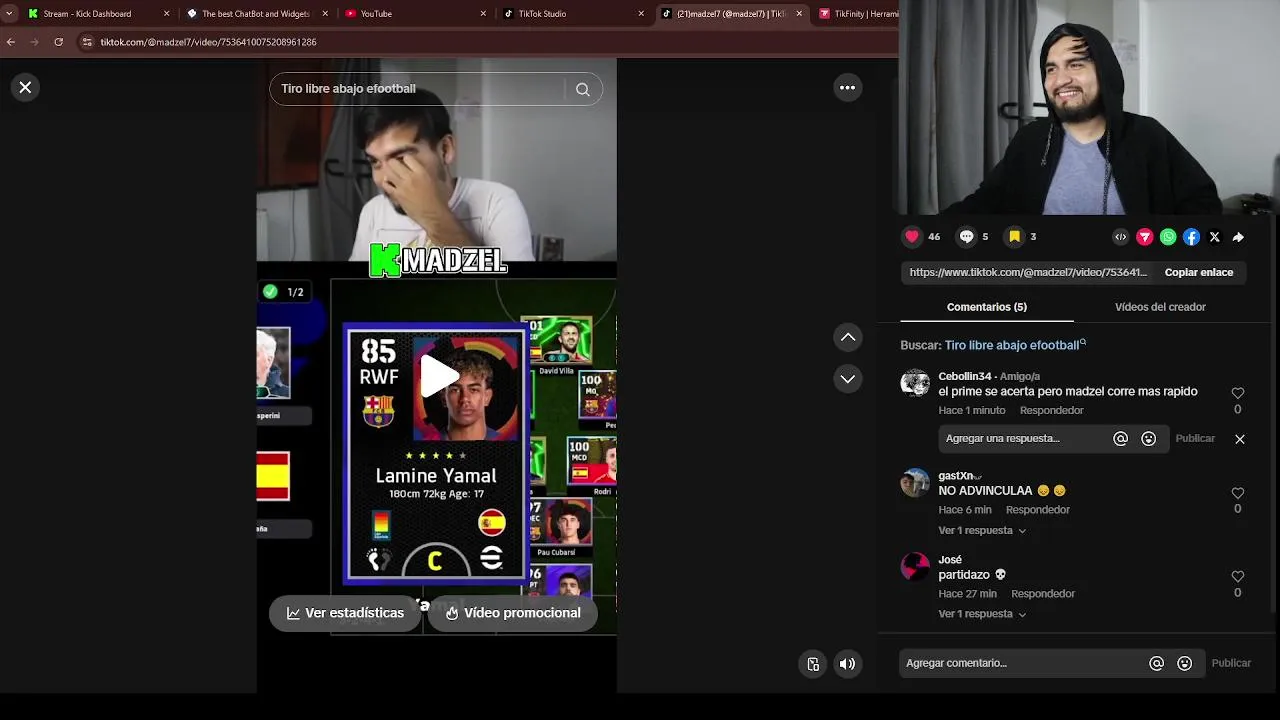Open more share options arrow
This screenshot has width=1280, height=720.
(x=1238, y=237)
